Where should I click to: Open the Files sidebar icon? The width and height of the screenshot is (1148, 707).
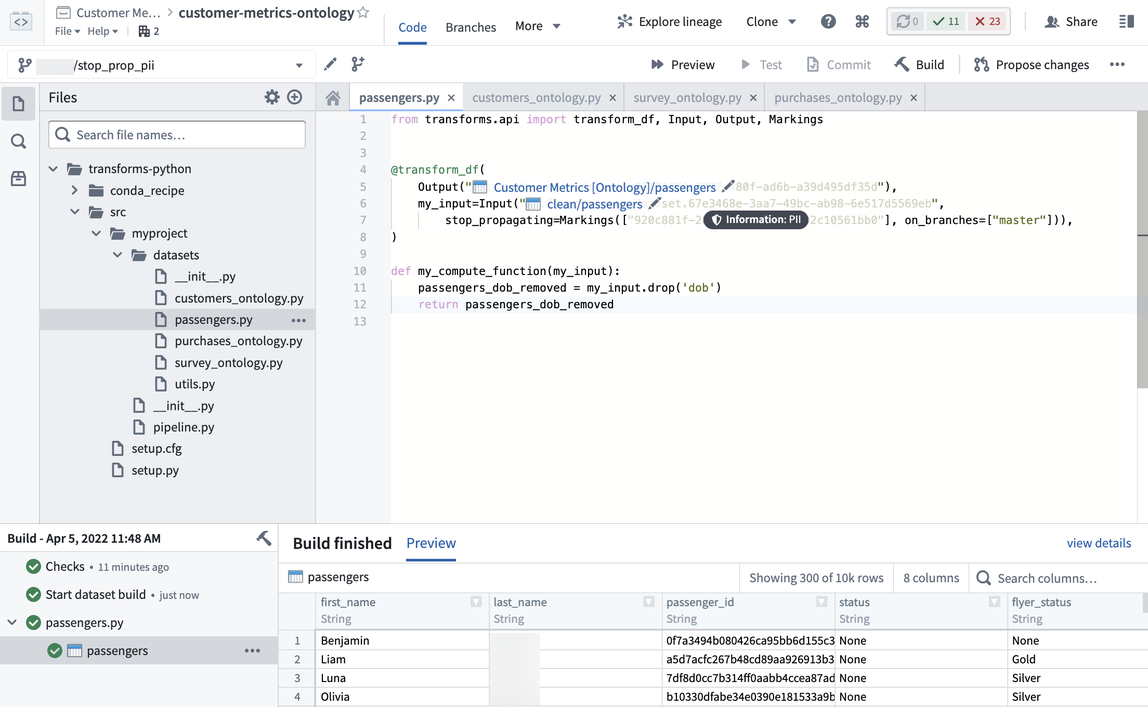[18, 104]
